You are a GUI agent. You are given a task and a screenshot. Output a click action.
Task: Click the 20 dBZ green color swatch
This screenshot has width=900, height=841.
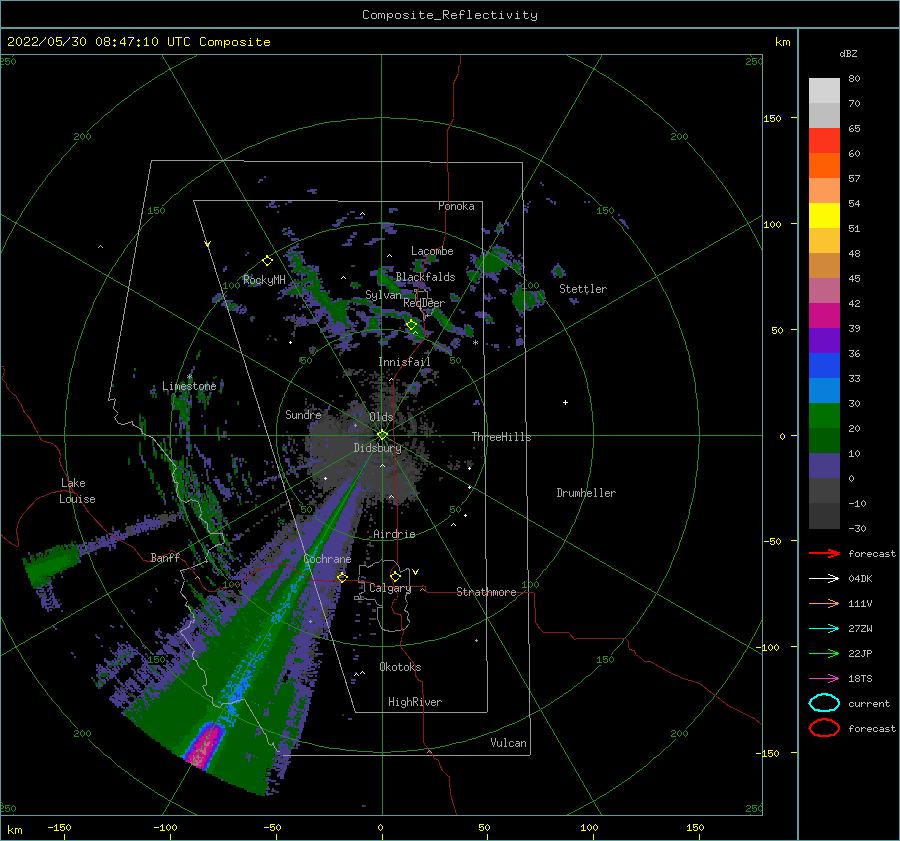824,416
